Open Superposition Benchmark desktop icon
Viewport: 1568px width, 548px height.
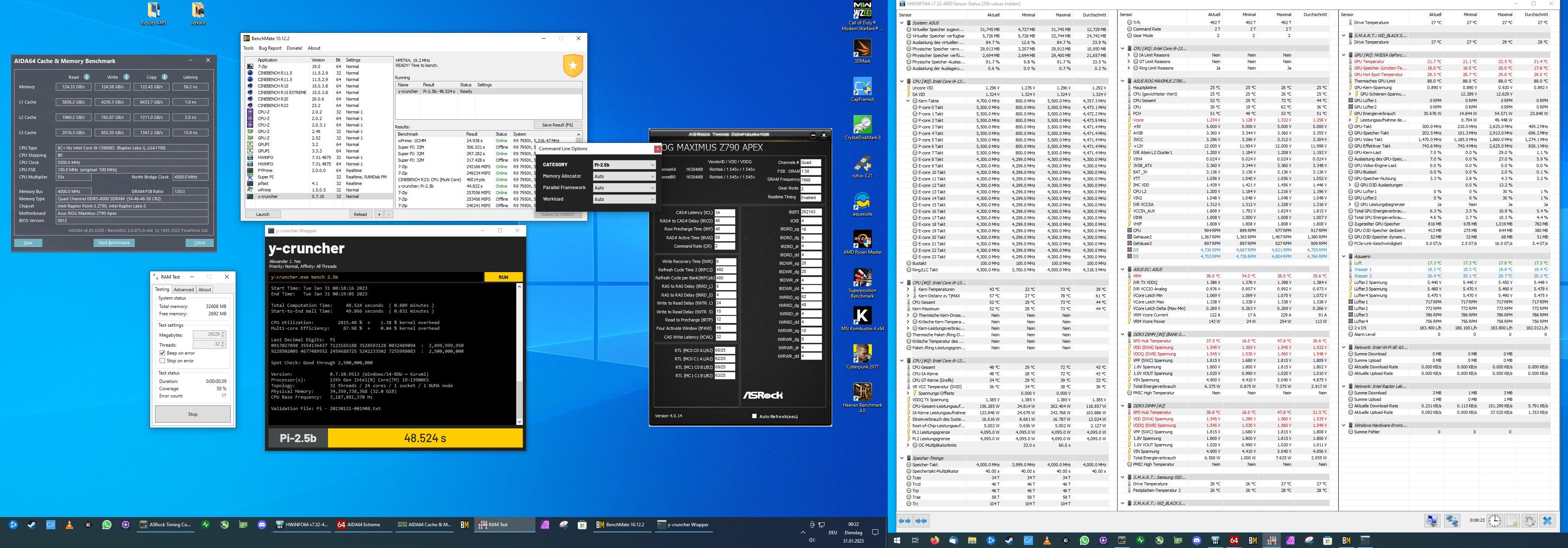tap(862, 283)
